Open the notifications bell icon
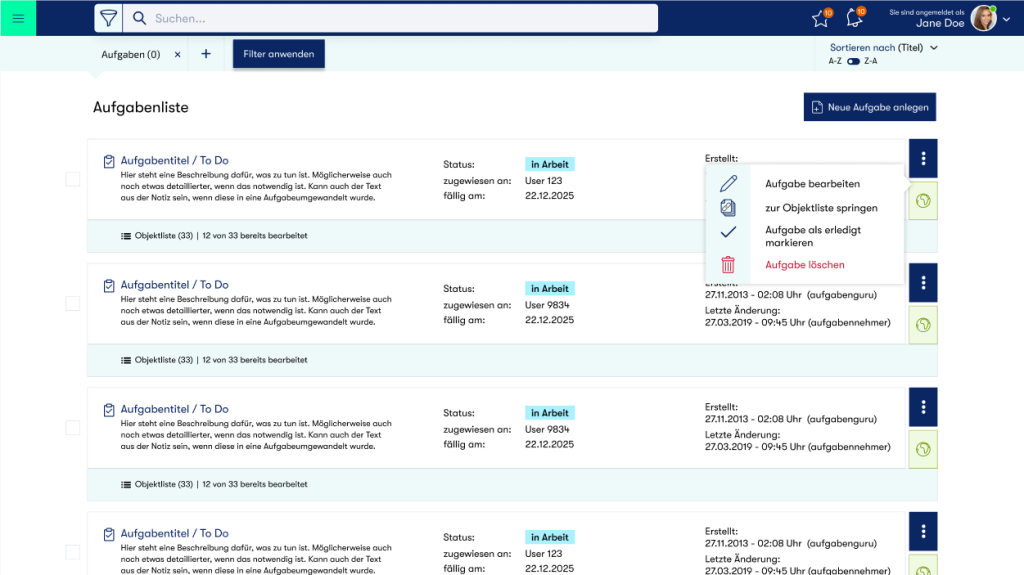The height and width of the screenshot is (575, 1024). [x=854, y=18]
